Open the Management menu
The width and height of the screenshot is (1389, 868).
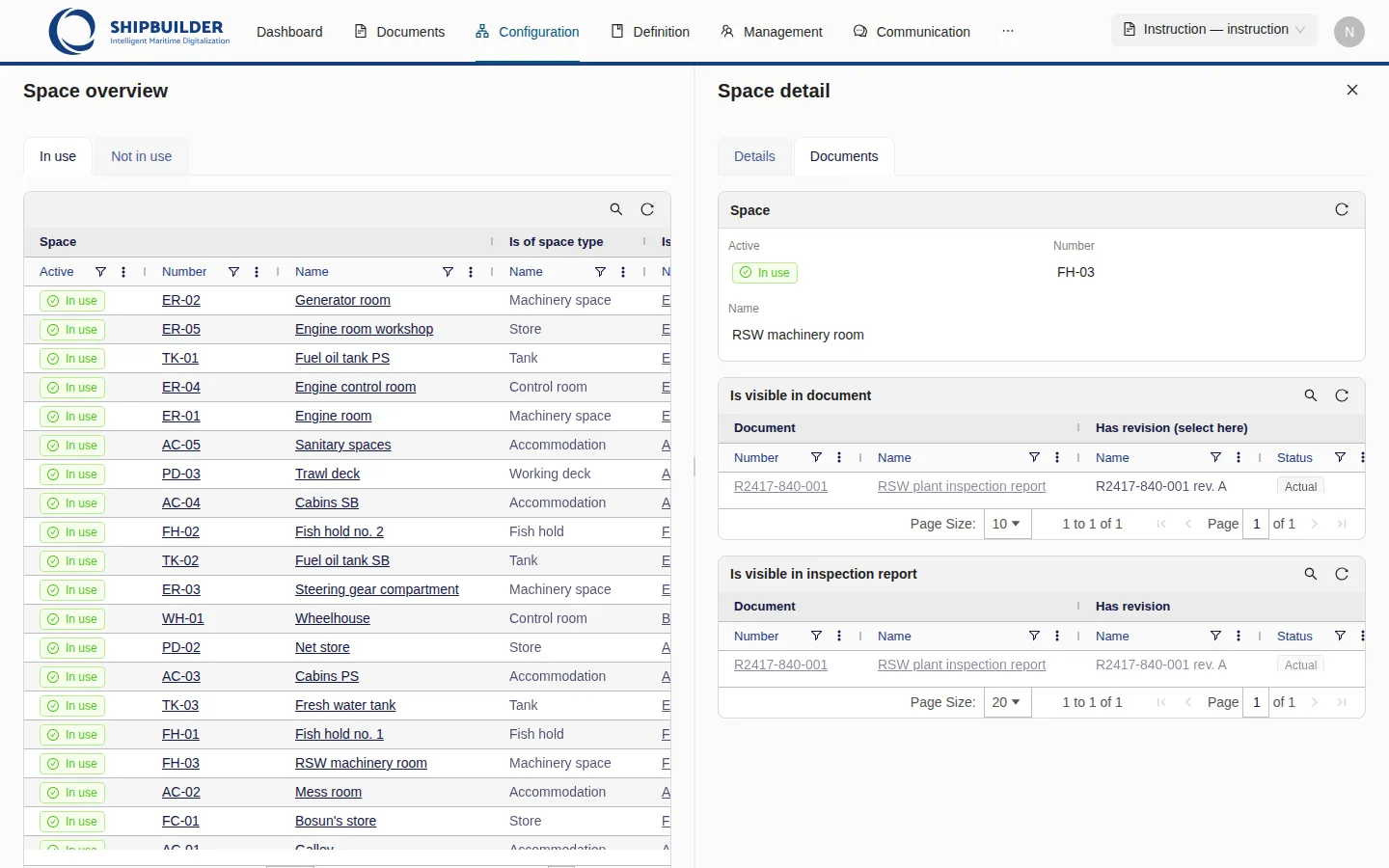point(772,32)
